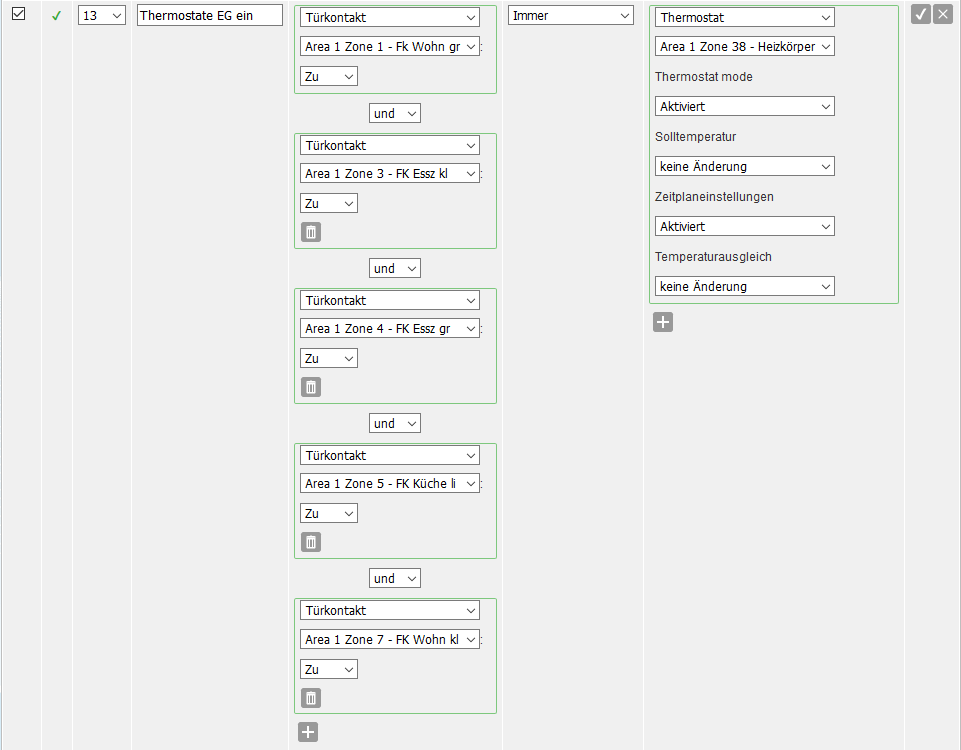Delete the Zone 4 FK Essz gr condition
961x750 pixels.
311,387
